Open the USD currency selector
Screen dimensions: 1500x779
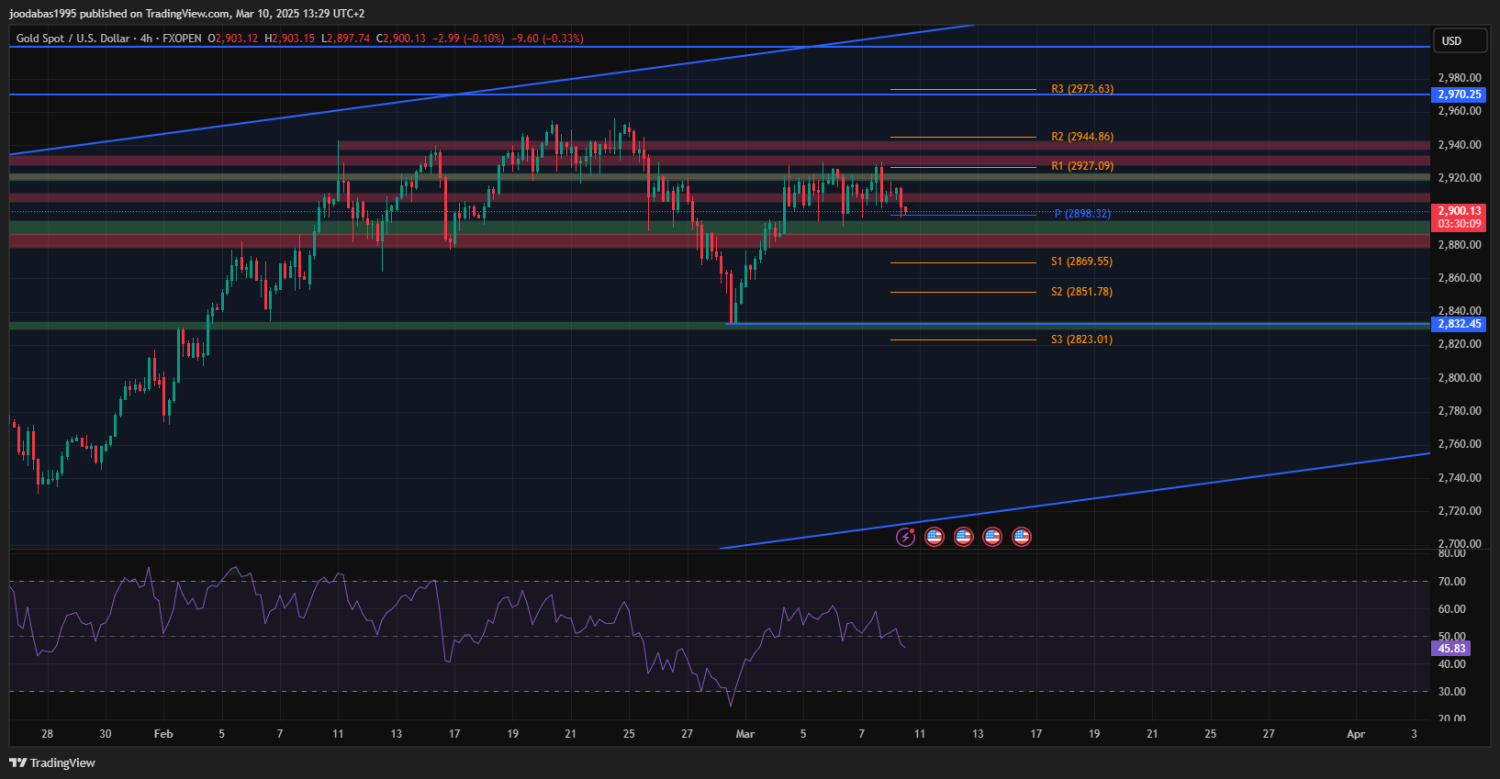click(1450, 41)
